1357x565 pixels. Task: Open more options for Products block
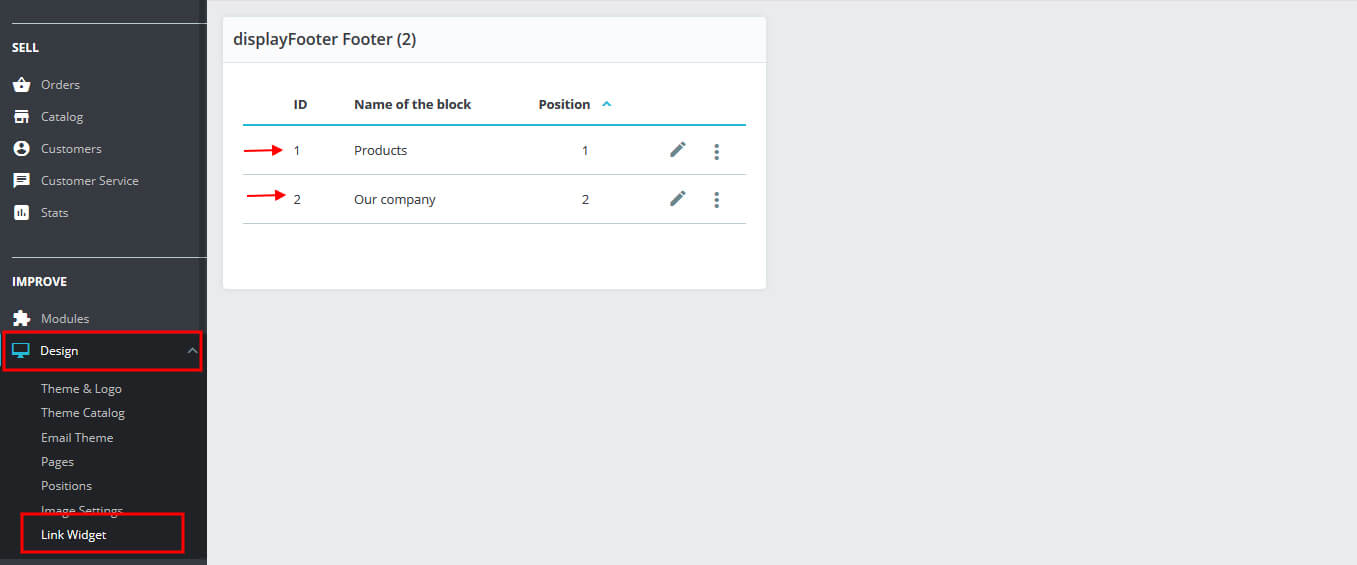717,151
